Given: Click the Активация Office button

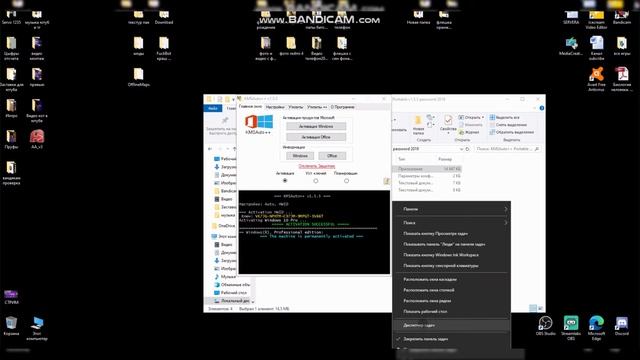Looking at the screenshot, I should [316, 137].
